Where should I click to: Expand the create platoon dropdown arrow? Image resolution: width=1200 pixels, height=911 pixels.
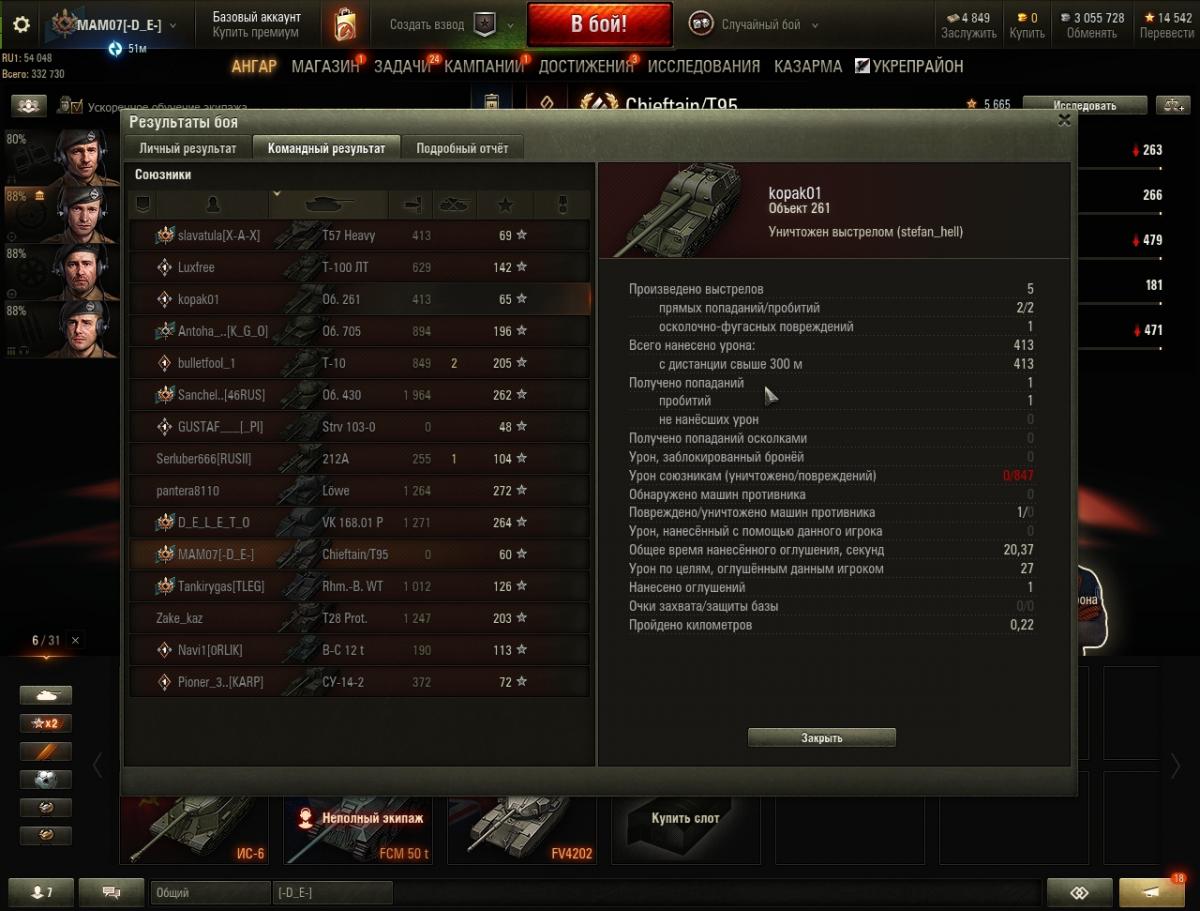[511, 25]
